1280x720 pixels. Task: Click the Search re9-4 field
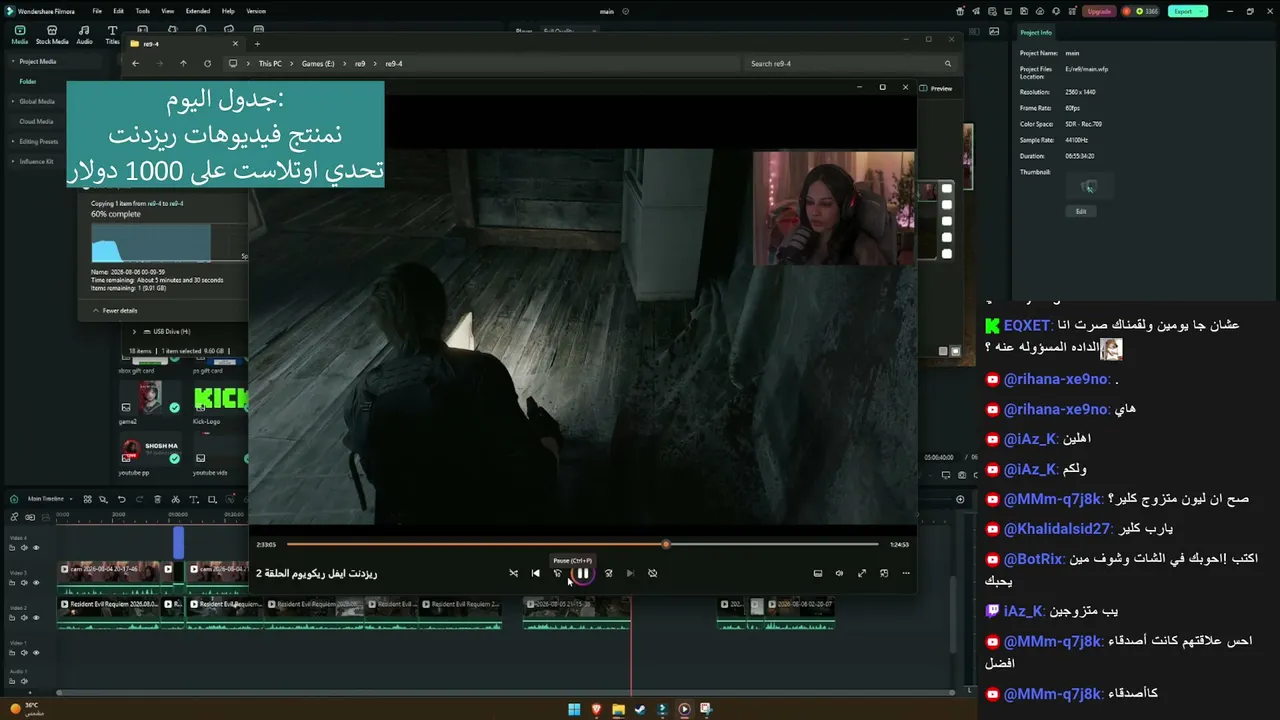click(x=849, y=64)
